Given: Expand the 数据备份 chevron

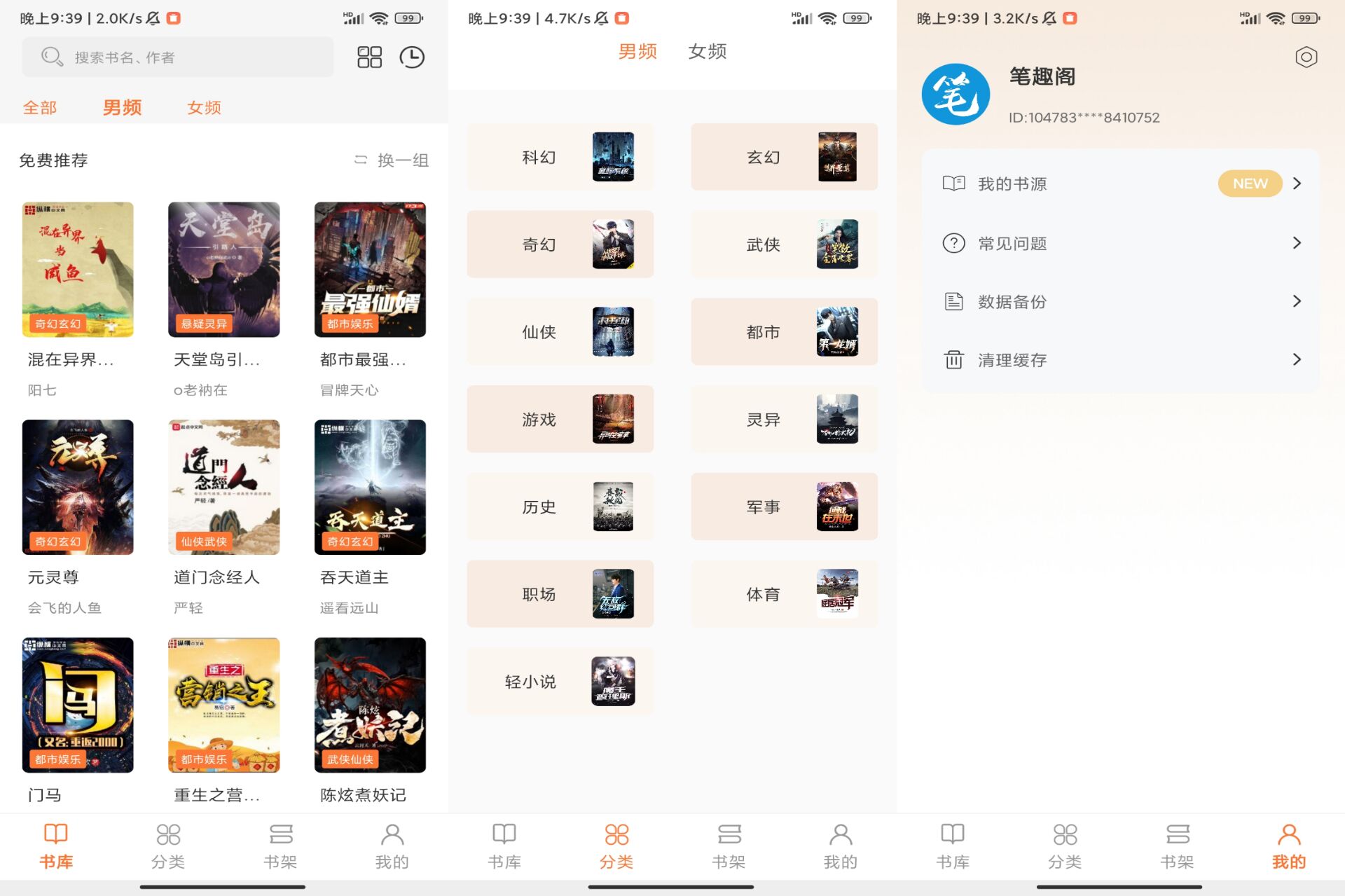Looking at the screenshot, I should (x=1297, y=301).
